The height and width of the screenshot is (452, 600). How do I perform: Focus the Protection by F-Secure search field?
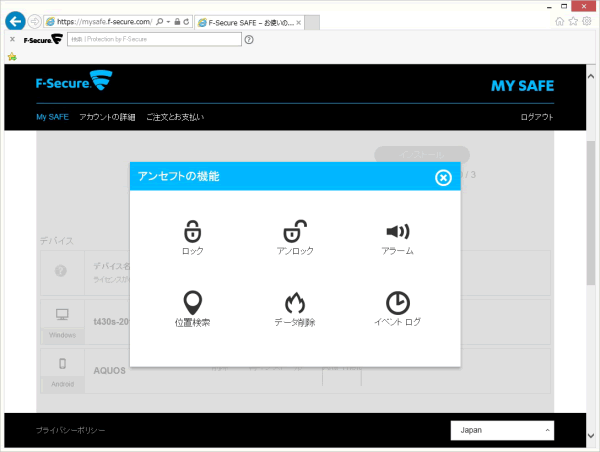(154, 39)
